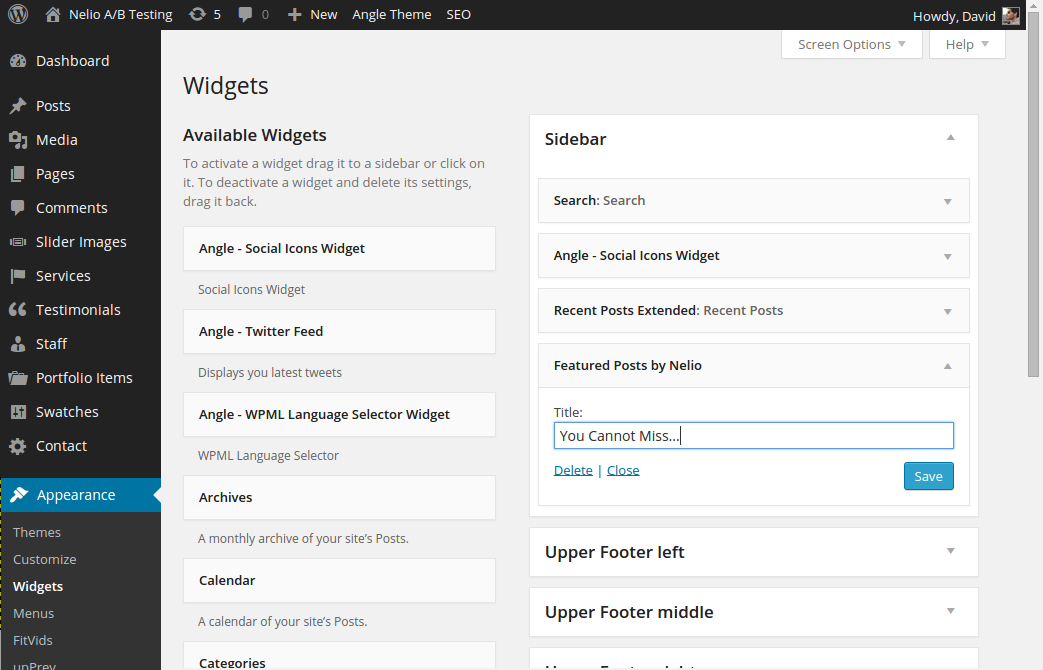Expand the Upper Footer left area
Screen dimensions: 1043x670
(x=950, y=552)
